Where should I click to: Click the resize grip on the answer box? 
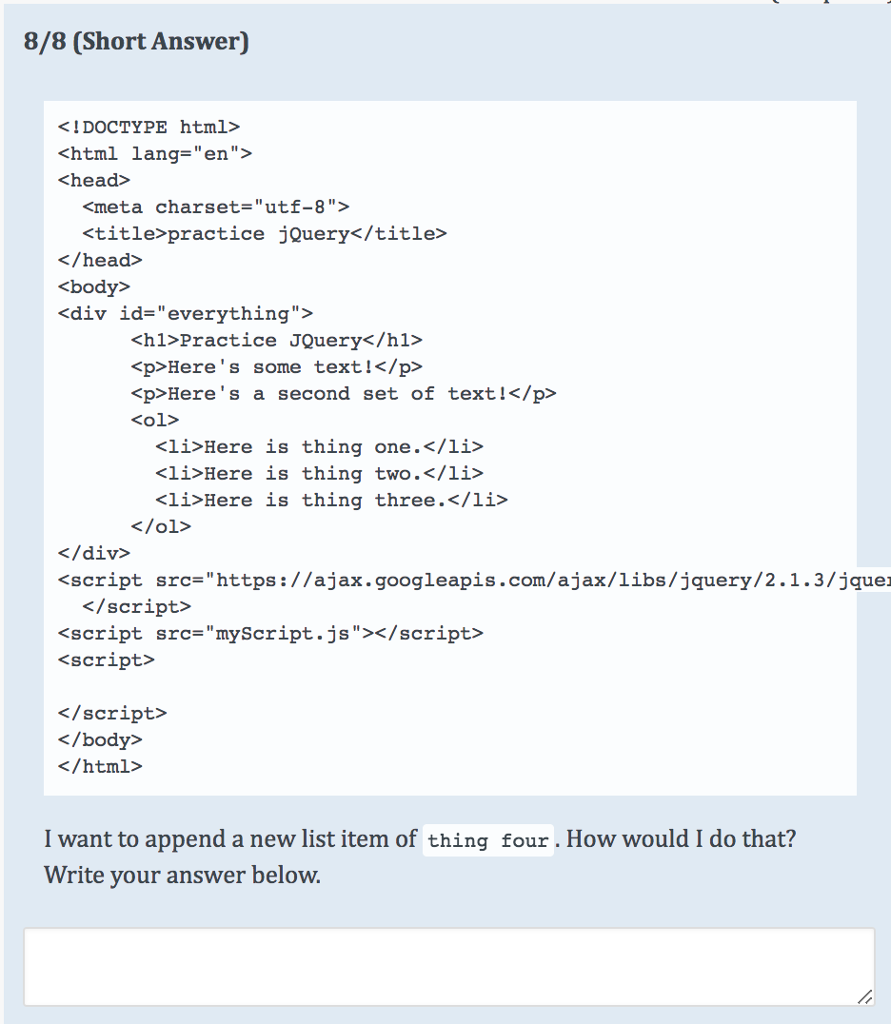point(864,997)
